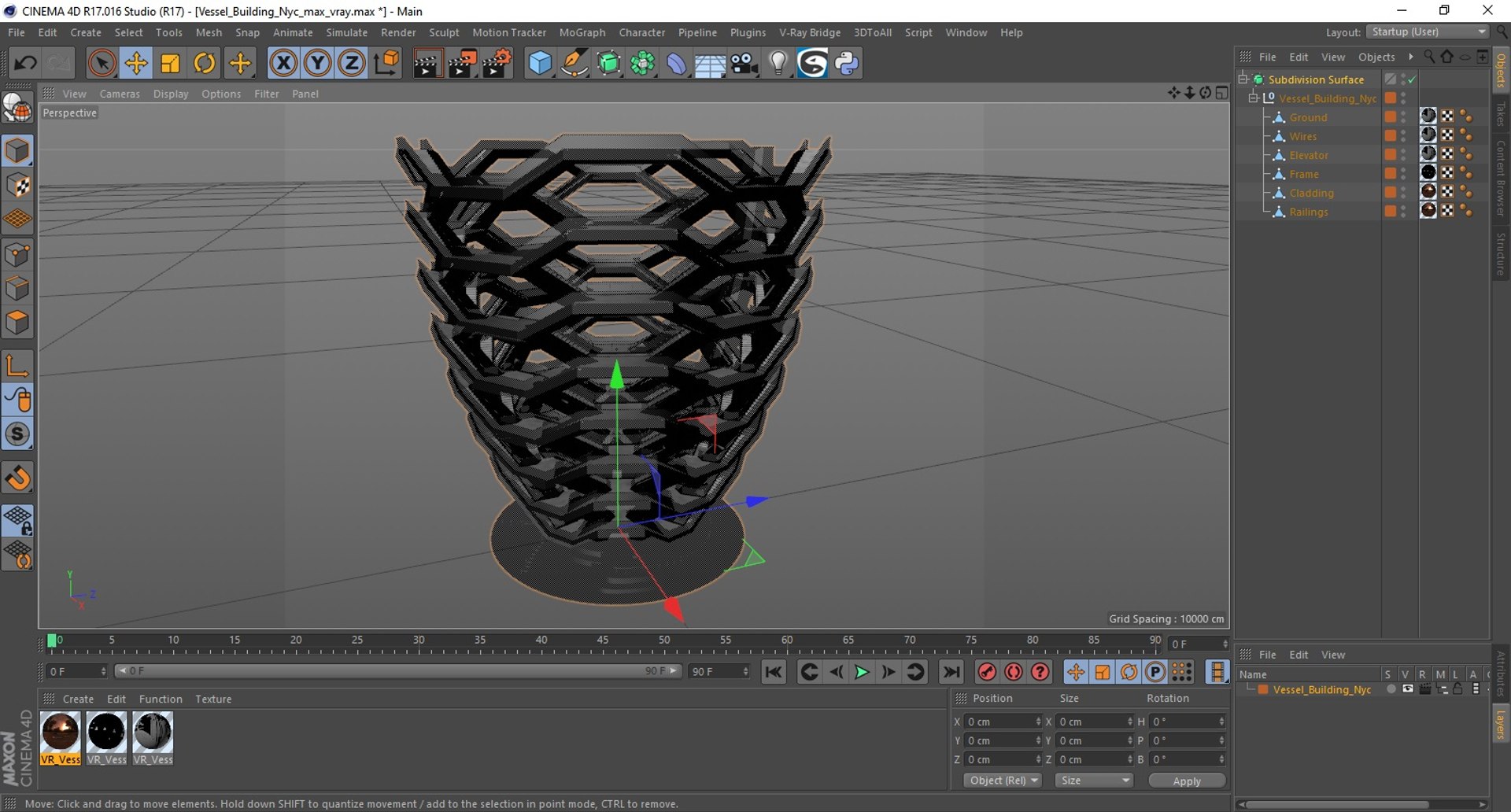
Task: Toggle layer view eye for Vessel_Building_Nyc
Action: pyautogui.click(x=1408, y=689)
